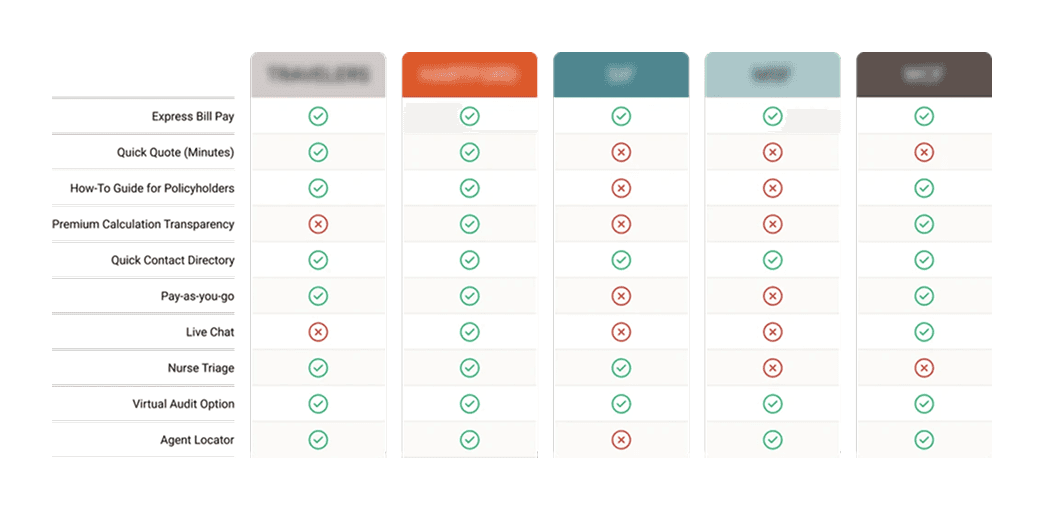The width and height of the screenshot is (1044, 510).
Task: Click Virtual Audit Option checkmark in orange column
Action: pos(469,403)
